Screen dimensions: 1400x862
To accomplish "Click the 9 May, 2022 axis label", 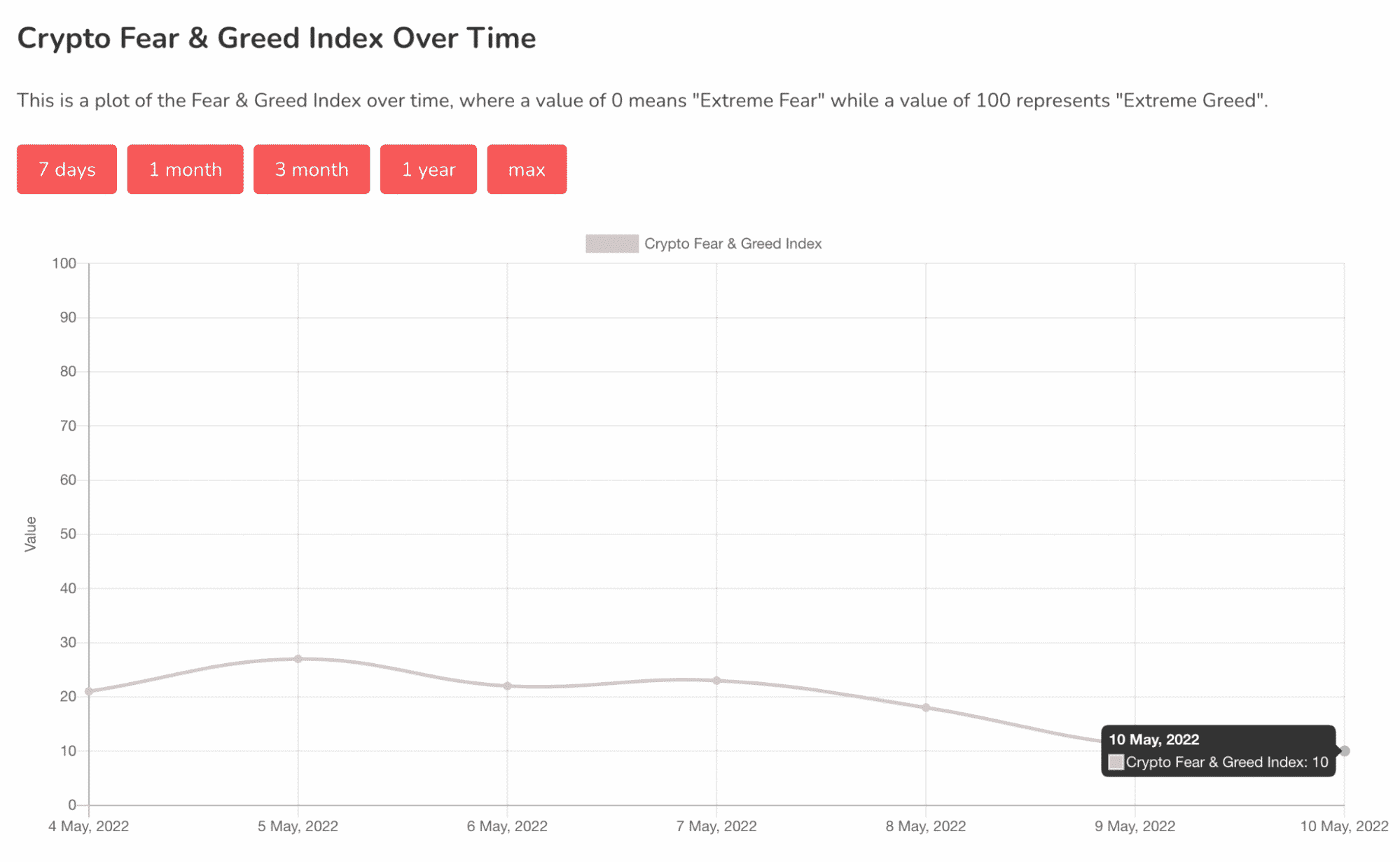I will [1135, 826].
